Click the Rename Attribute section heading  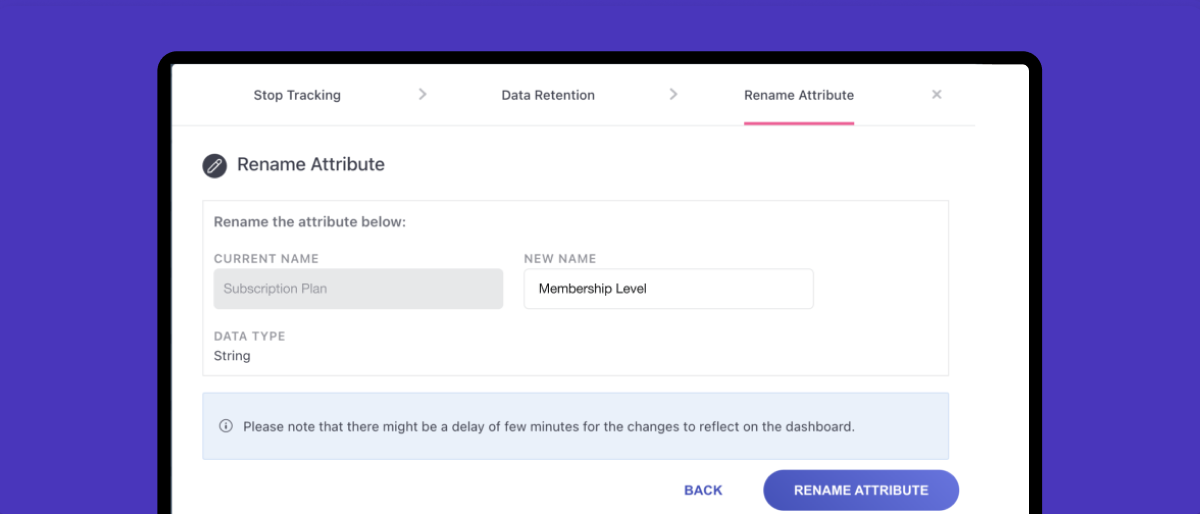click(x=311, y=164)
